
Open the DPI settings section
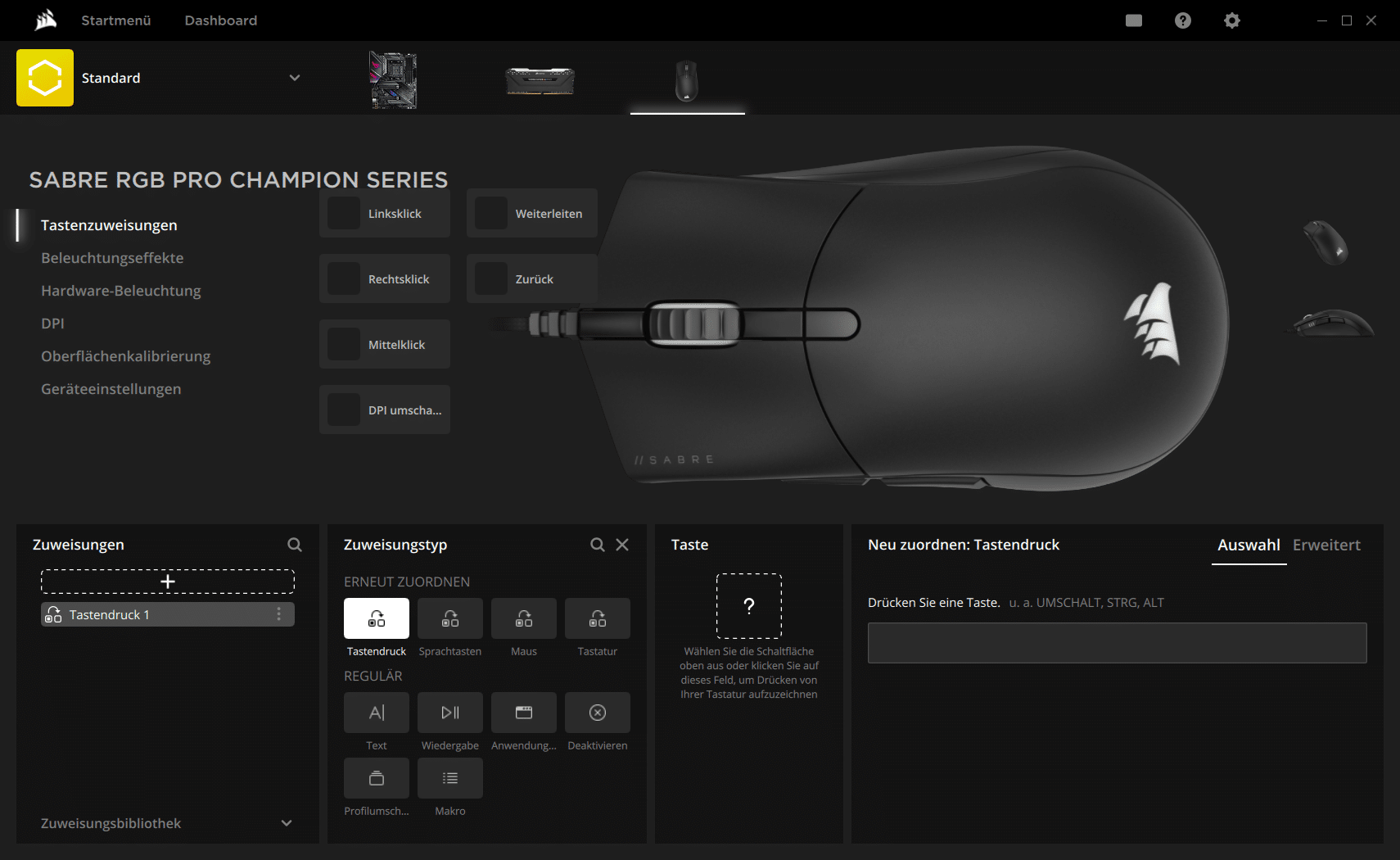pyautogui.click(x=52, y=324)
